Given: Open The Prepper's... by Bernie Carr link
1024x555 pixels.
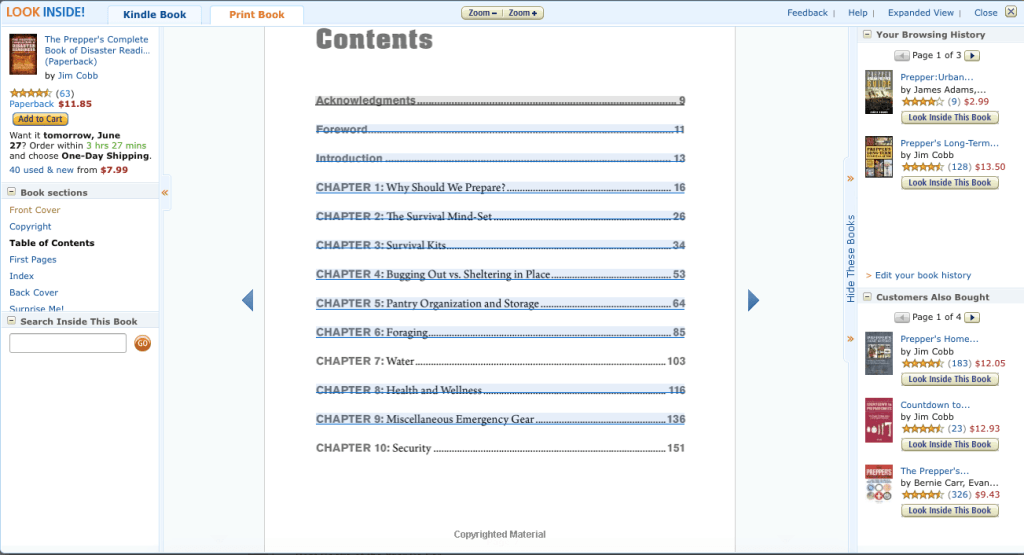Looking at the screenshot, I should [x=935, y=471].
